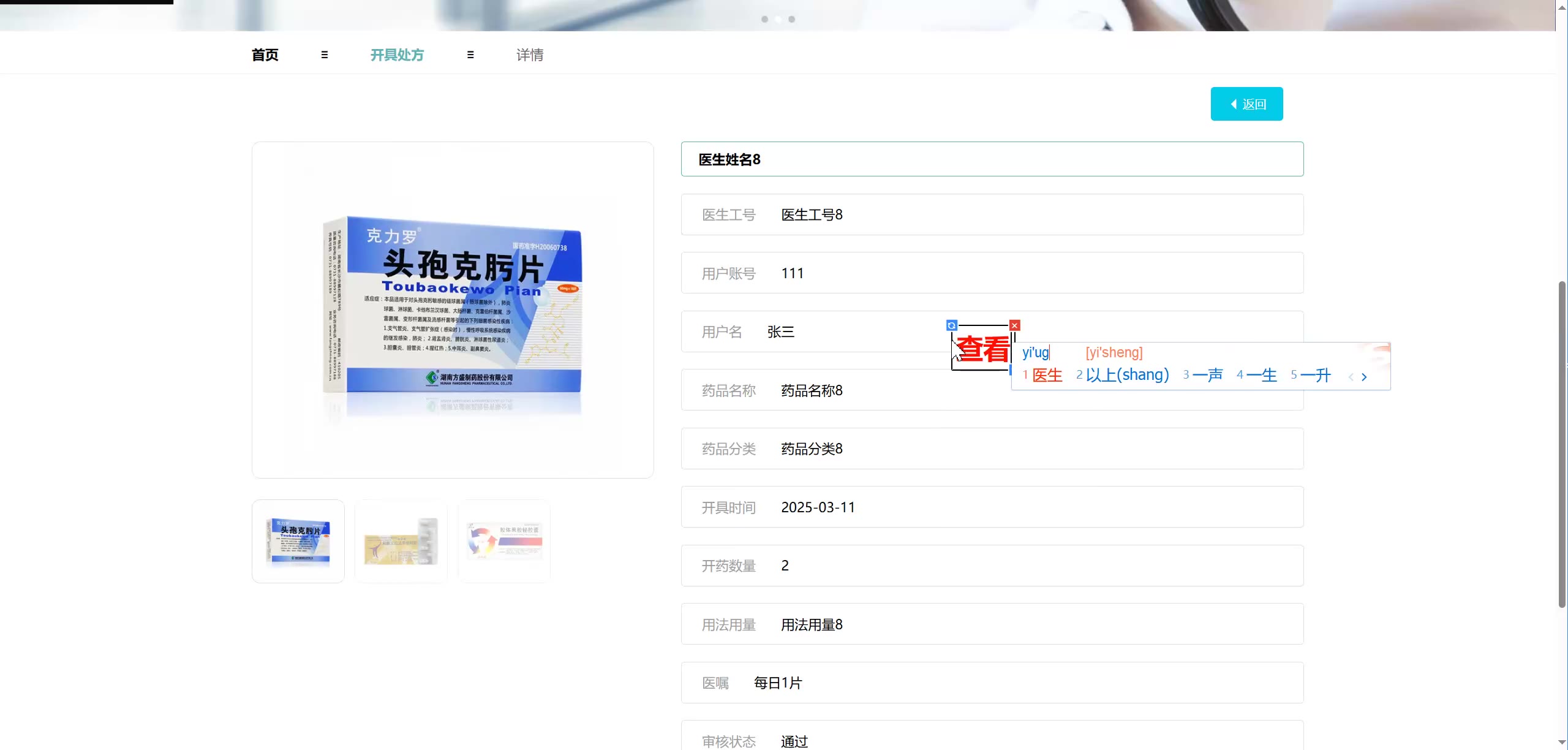Viewport: 1568px width, 750px height.
Task: Click the menu icon after 开具处方
Action: (x=470, y=55)
